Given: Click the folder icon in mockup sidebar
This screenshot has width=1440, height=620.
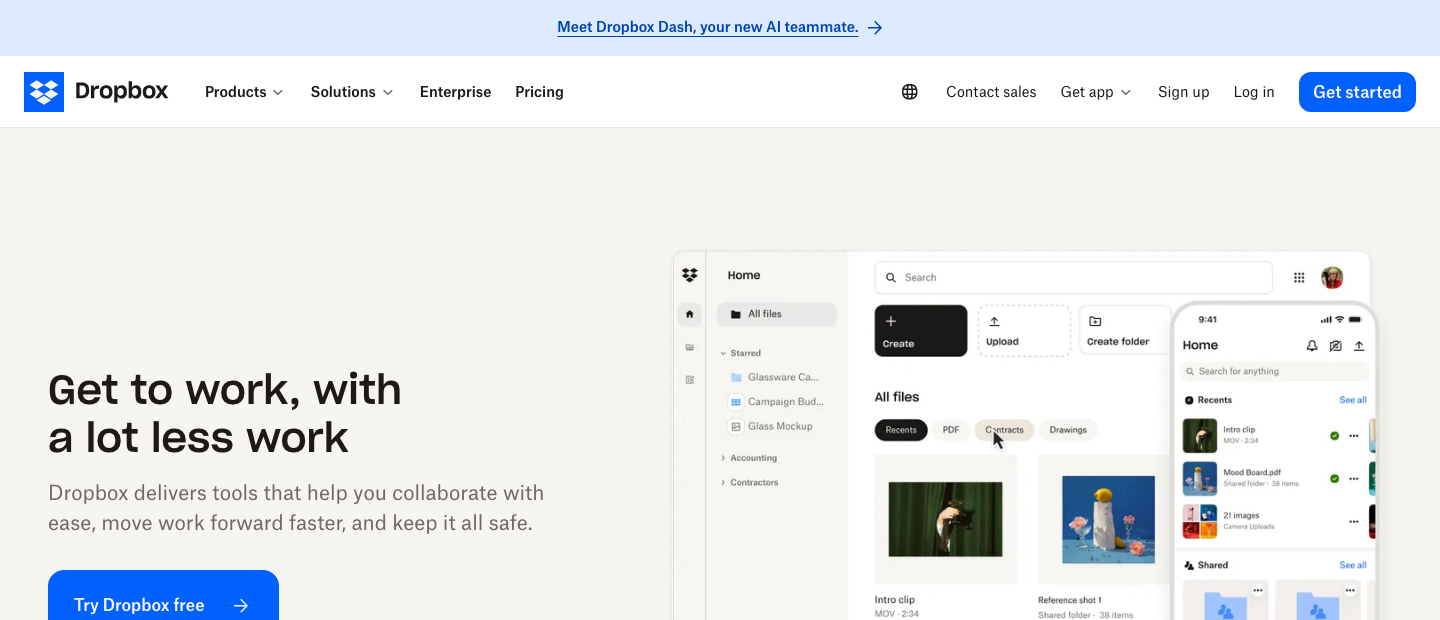Looking at the screenshot, I should (689, 347).
